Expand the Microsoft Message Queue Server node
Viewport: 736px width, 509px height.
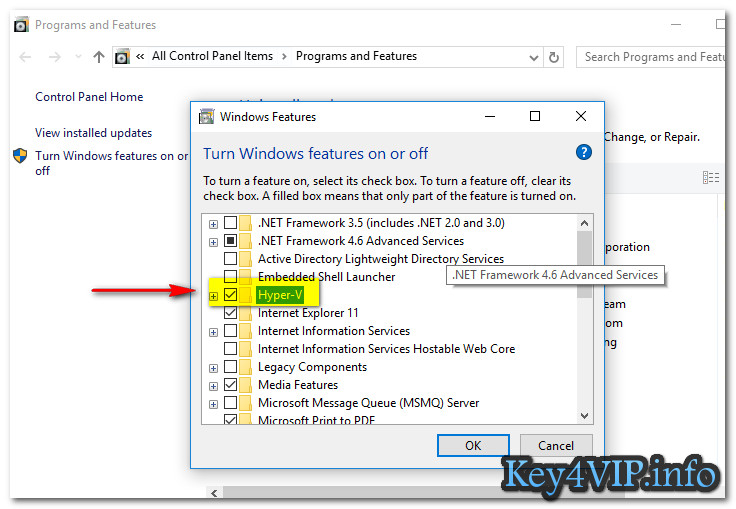214,404
